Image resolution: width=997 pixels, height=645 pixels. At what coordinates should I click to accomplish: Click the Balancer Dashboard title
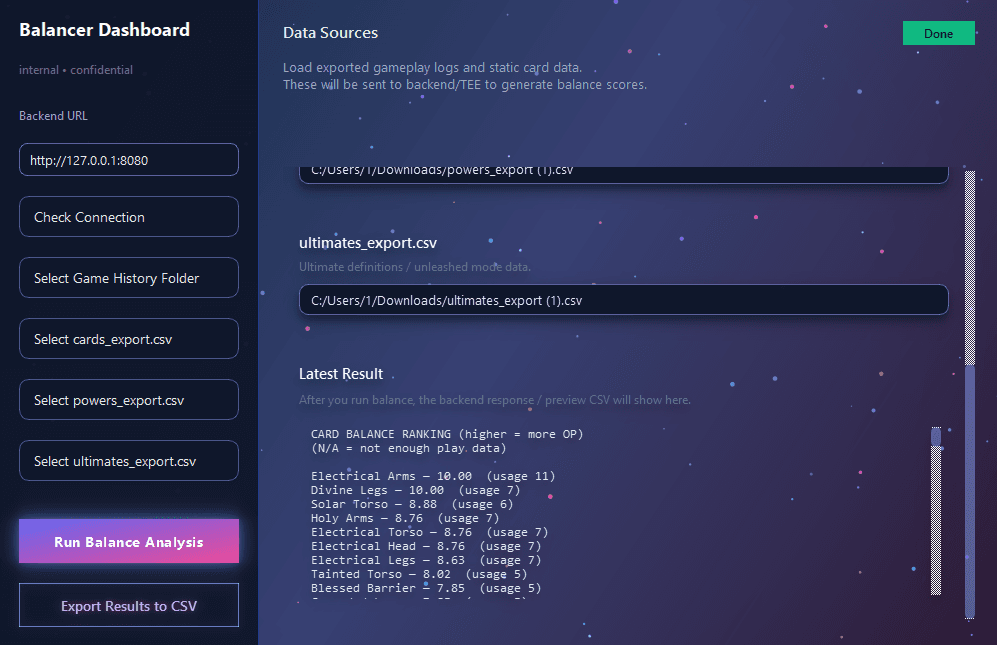[104, 30]
